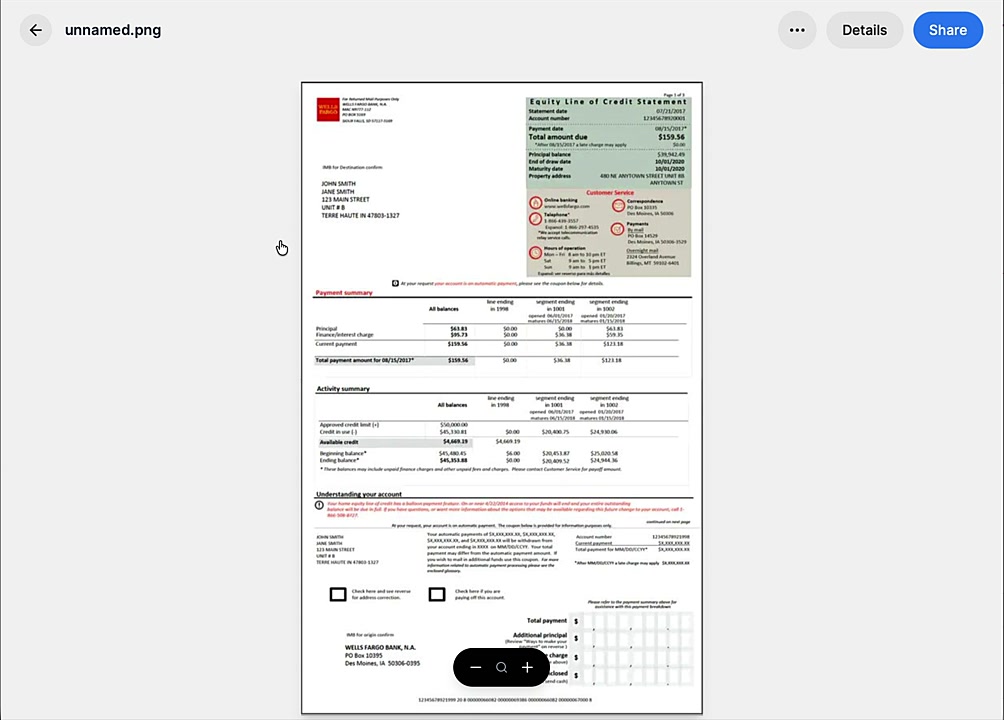Screen dimensions: 1004x720
Task: Click the Available credit row label
Action: [x=339, y=442]
